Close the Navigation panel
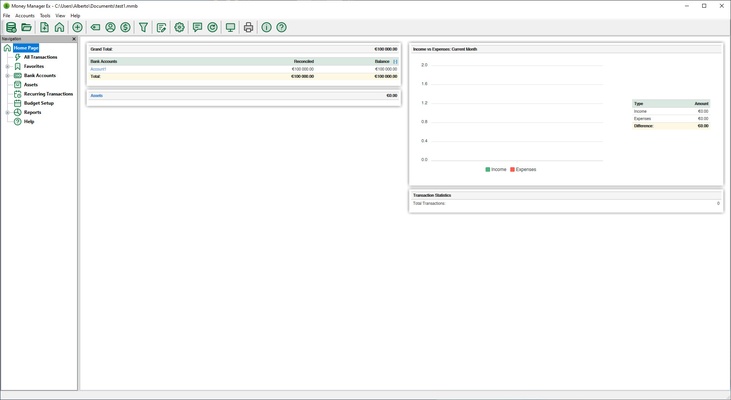The image size is (731, 400). [x=74, y=39]
